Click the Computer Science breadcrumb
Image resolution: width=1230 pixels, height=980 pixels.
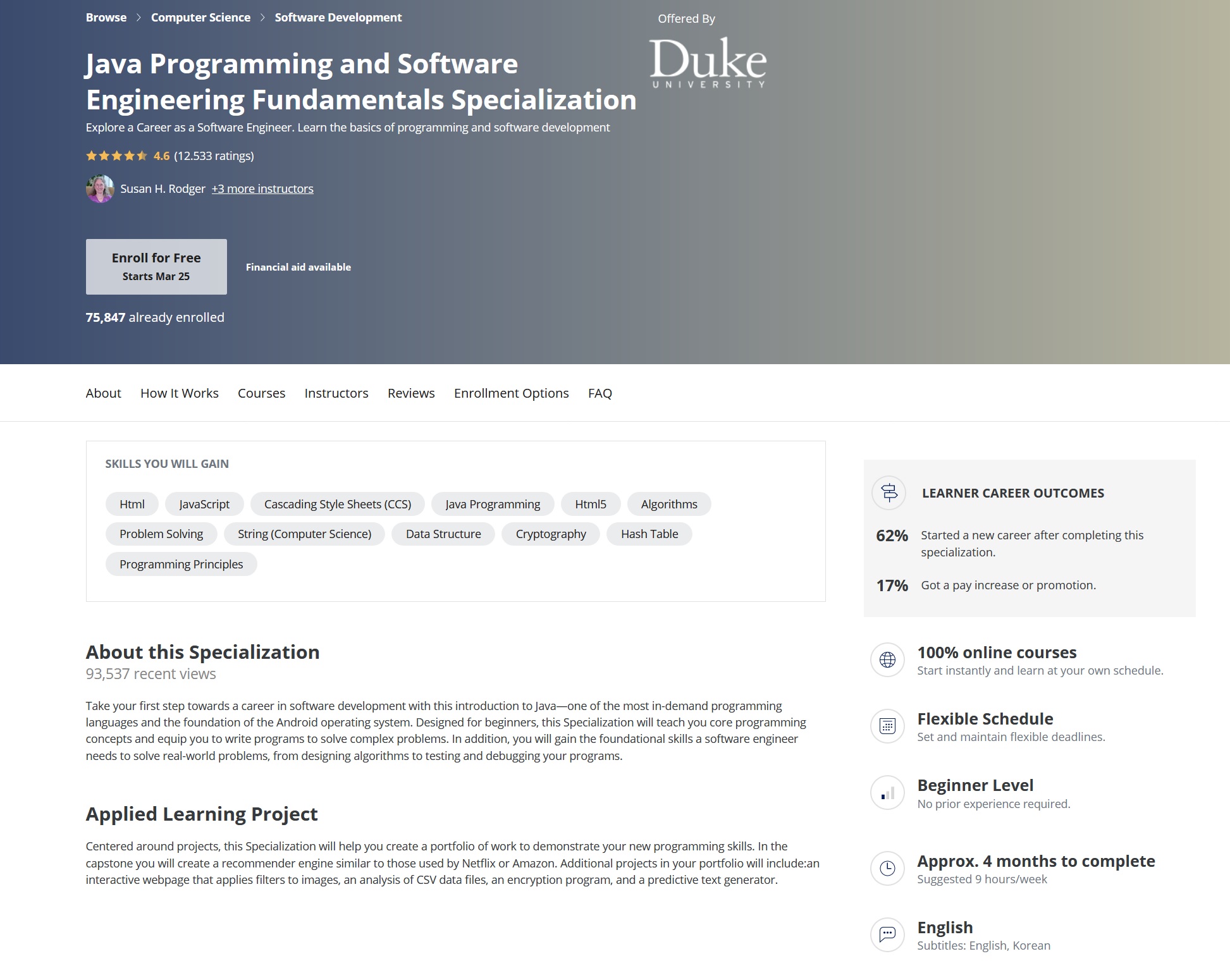pos(200,18)
